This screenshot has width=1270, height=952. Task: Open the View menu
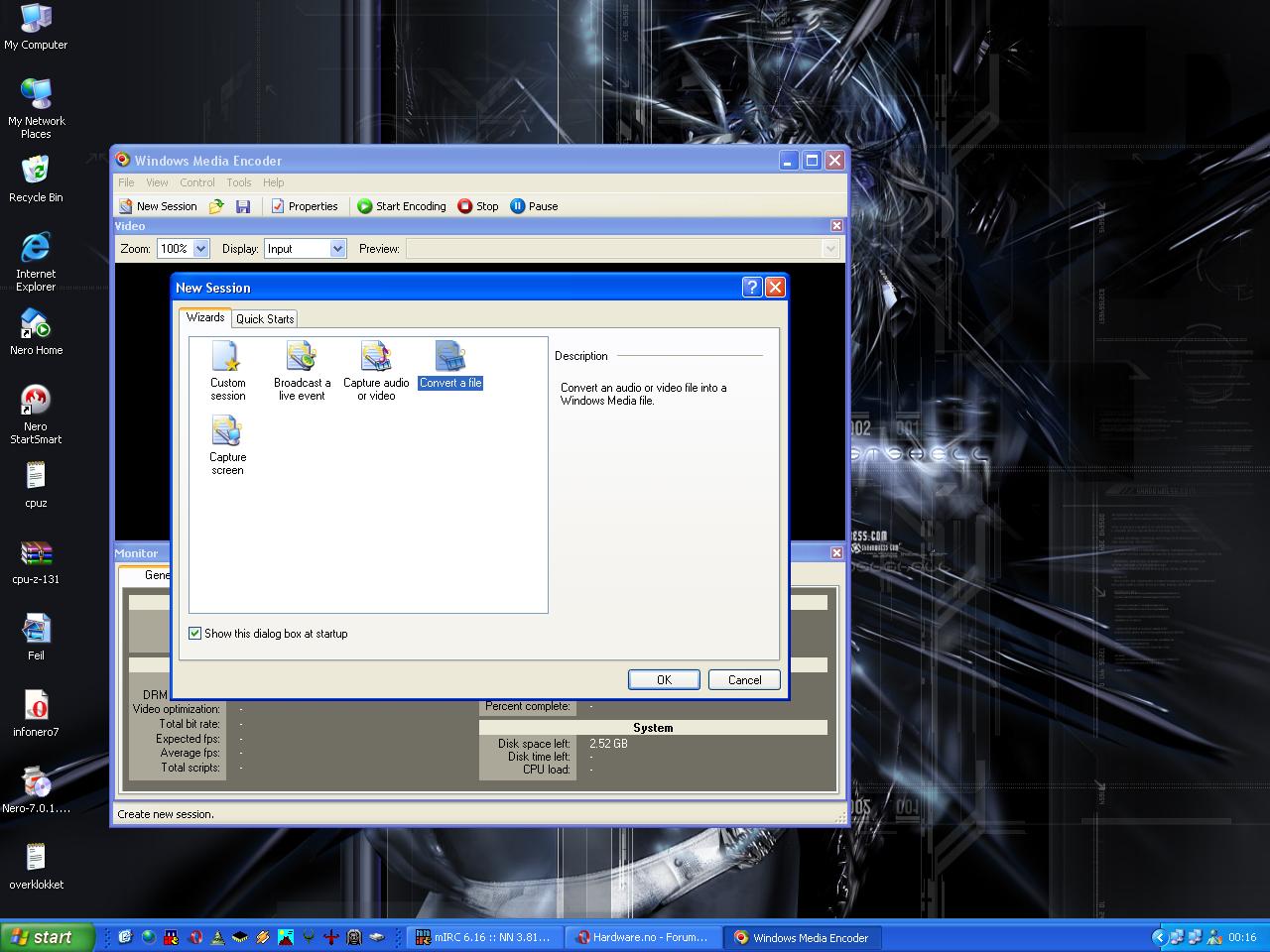tap(157, 182)
